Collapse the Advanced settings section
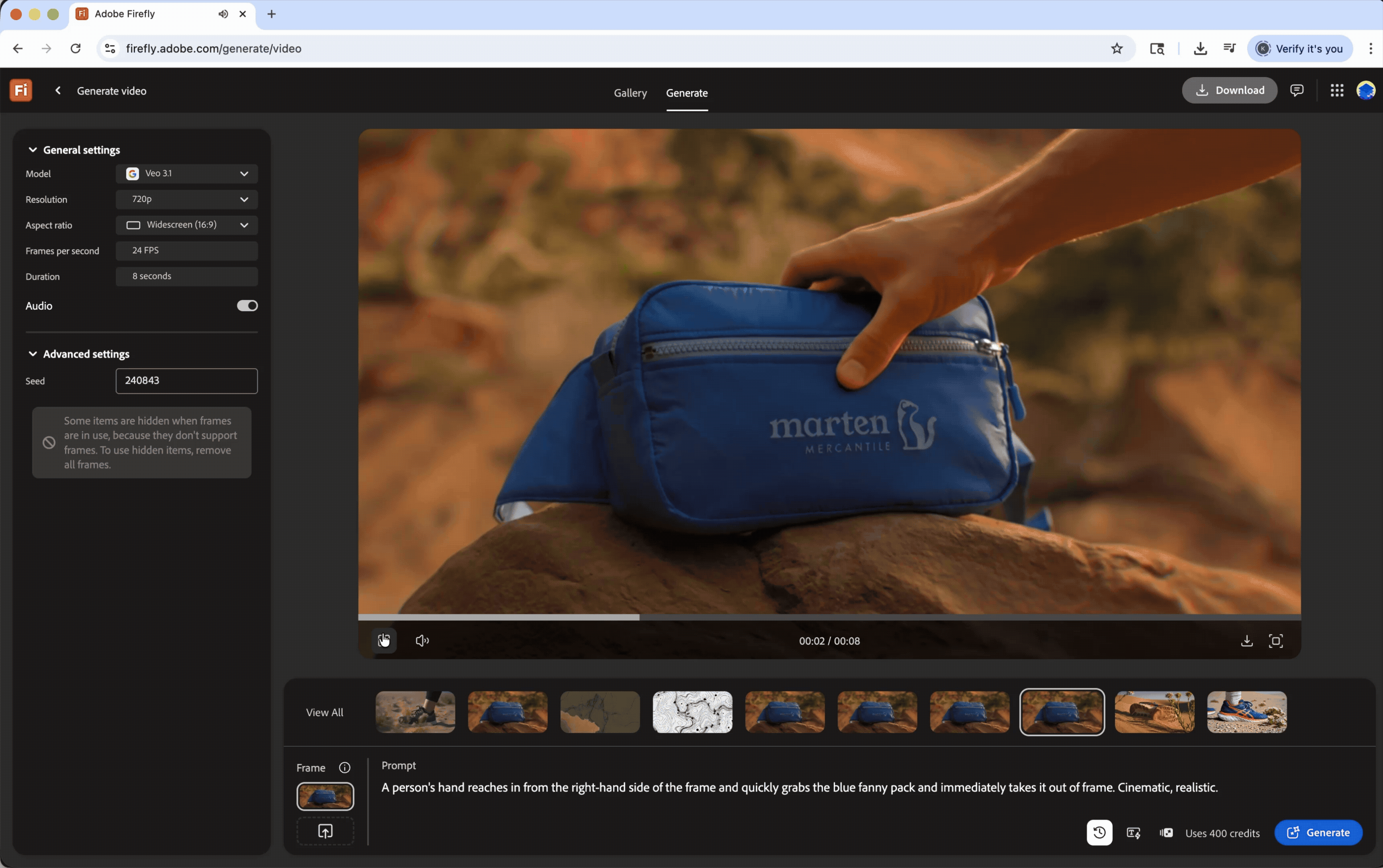Viewport: 1383px width, 868px height. 33,354
